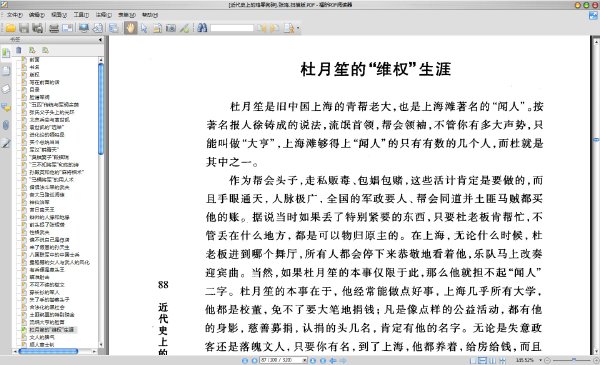Select the Hand tool
The height and width of the screenshot is (365, 600).
130,28
